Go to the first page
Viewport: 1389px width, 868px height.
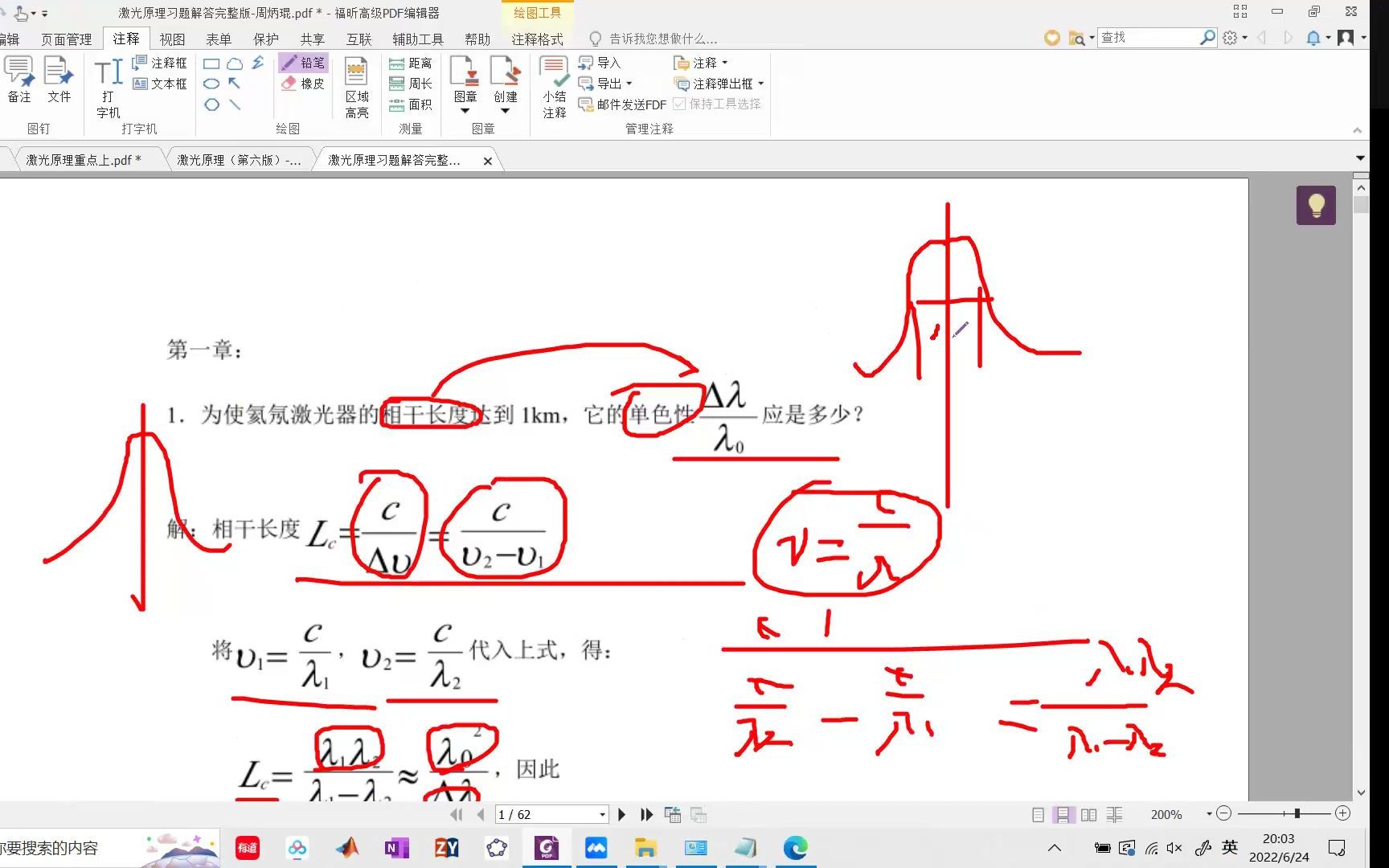click(x=457, y=814)
